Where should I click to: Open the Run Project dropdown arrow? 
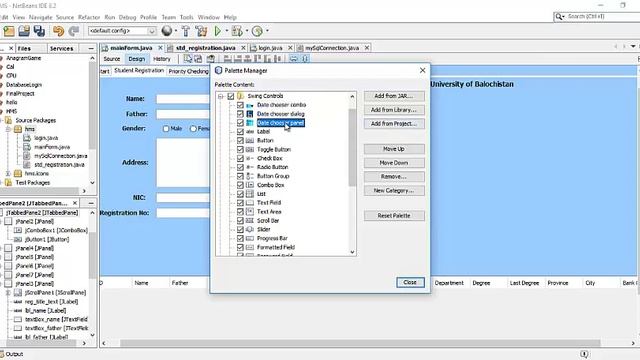click(x=227, y=31)
